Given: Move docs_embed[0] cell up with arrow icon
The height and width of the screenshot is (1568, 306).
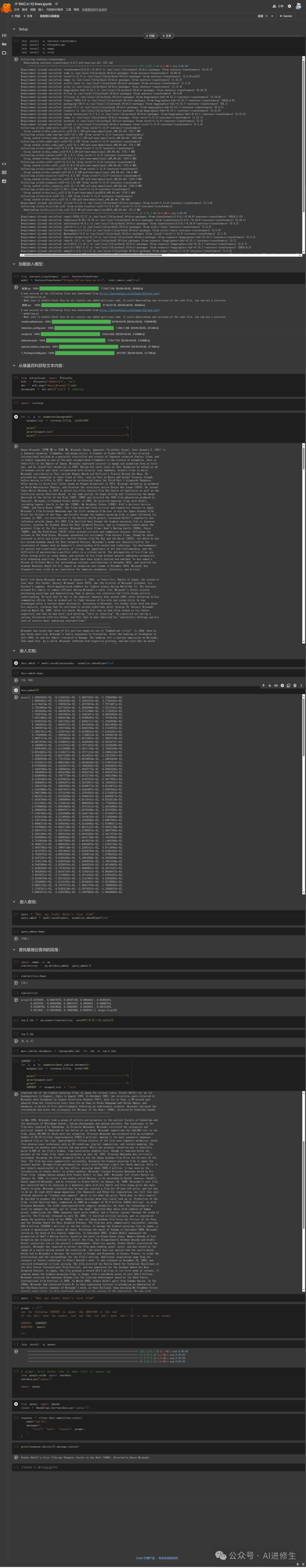Looking at the screenshot, I should (263, 686).
